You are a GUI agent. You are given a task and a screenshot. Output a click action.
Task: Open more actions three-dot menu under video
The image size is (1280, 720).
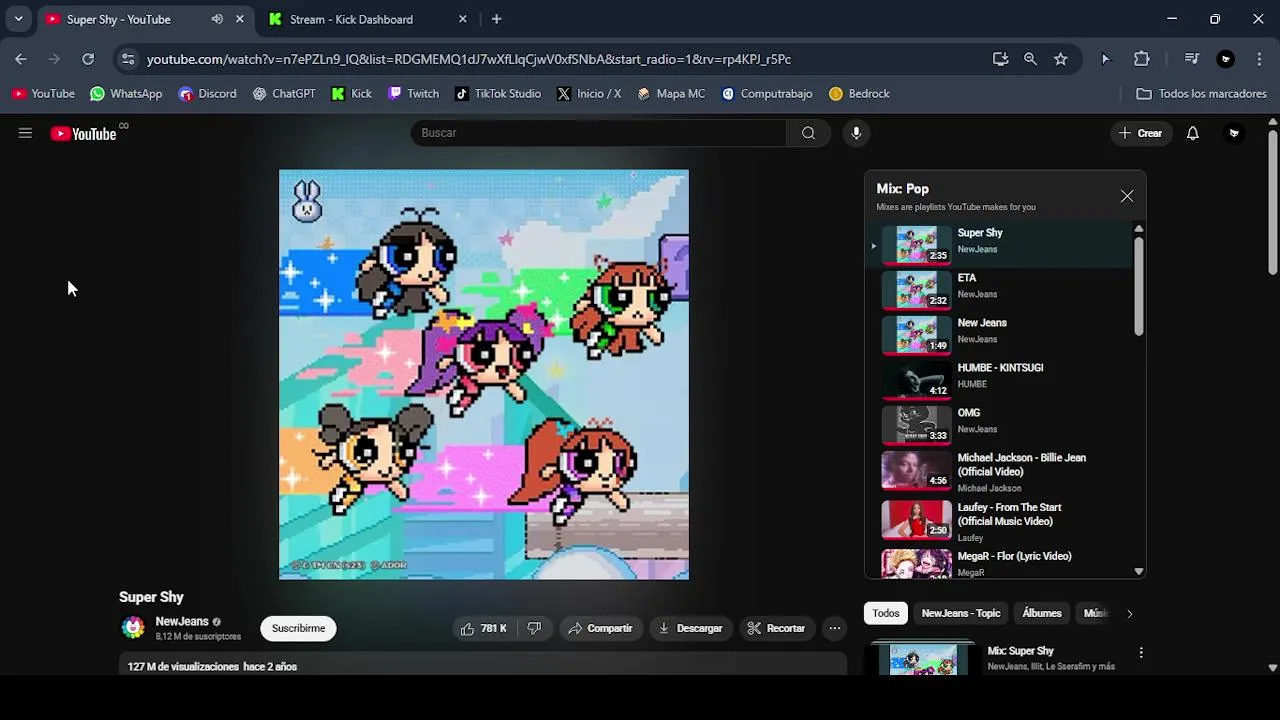tap(834, 628)
